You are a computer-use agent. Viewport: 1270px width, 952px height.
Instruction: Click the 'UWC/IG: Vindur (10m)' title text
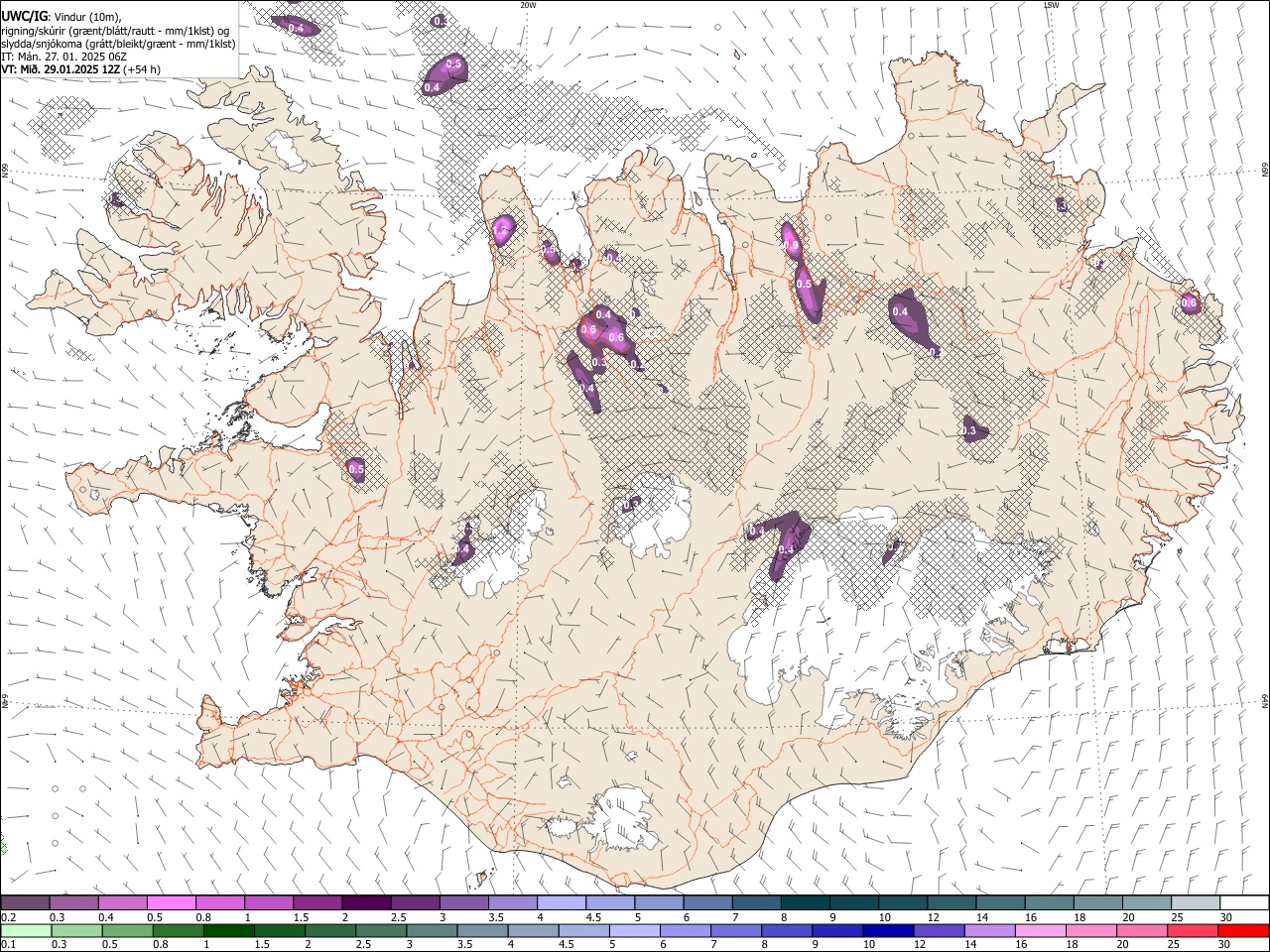point(62,16)
